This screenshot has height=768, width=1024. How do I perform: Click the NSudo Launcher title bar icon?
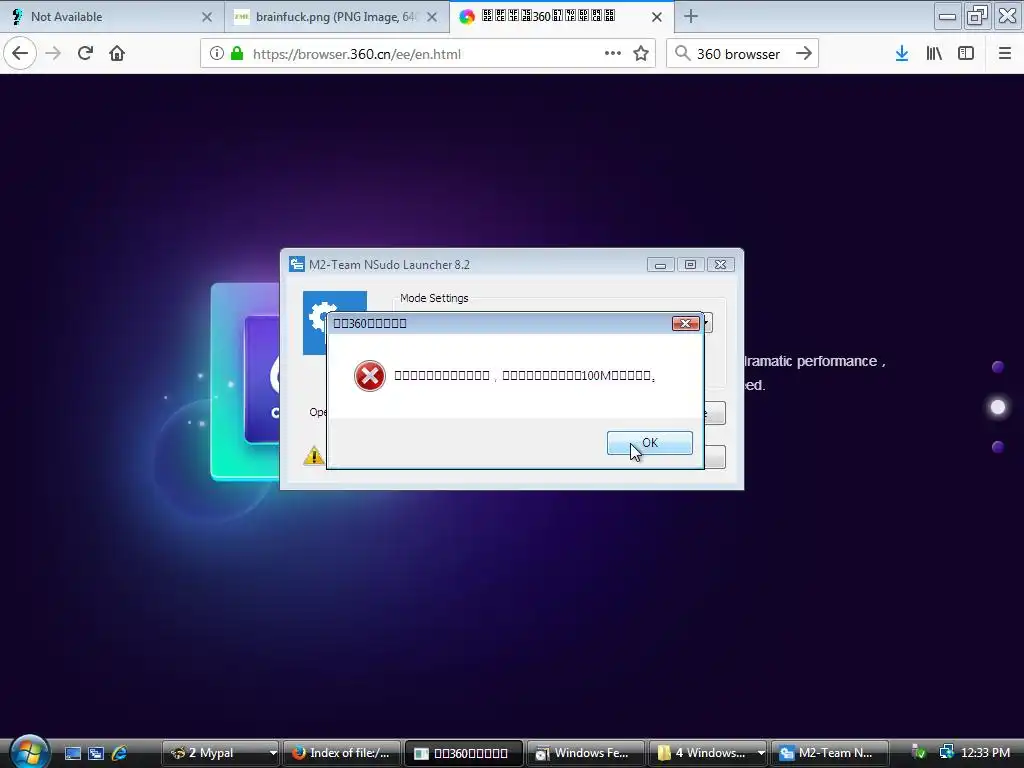(x=297, y=264)
